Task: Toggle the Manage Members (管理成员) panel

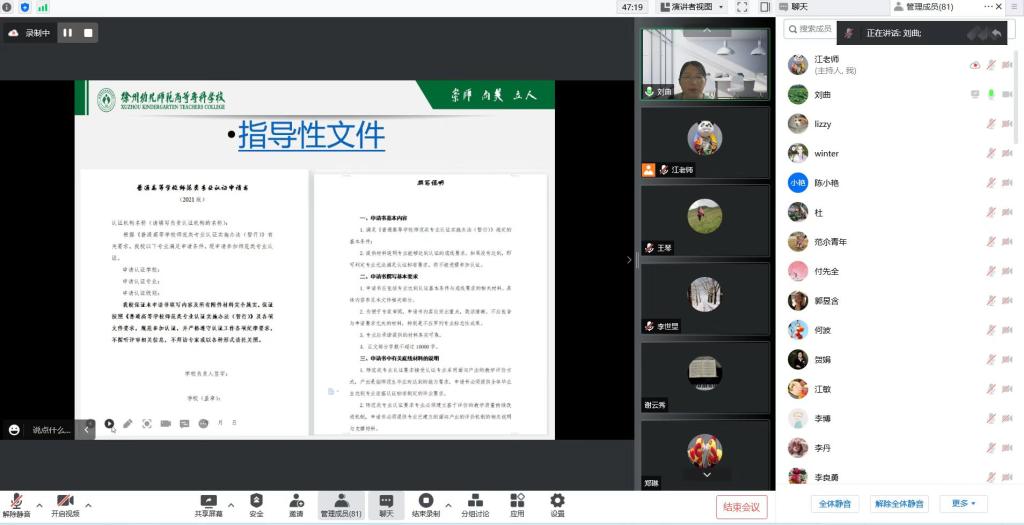Action: coord(340,500)
